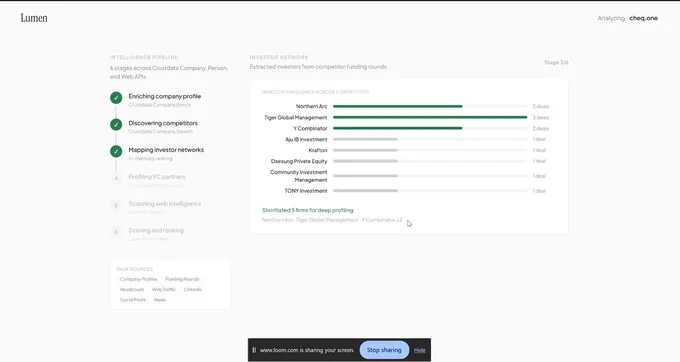Click 'In-memory ranking' subtitle
This screenshot has height=362, width=680.
click(150, 159)
